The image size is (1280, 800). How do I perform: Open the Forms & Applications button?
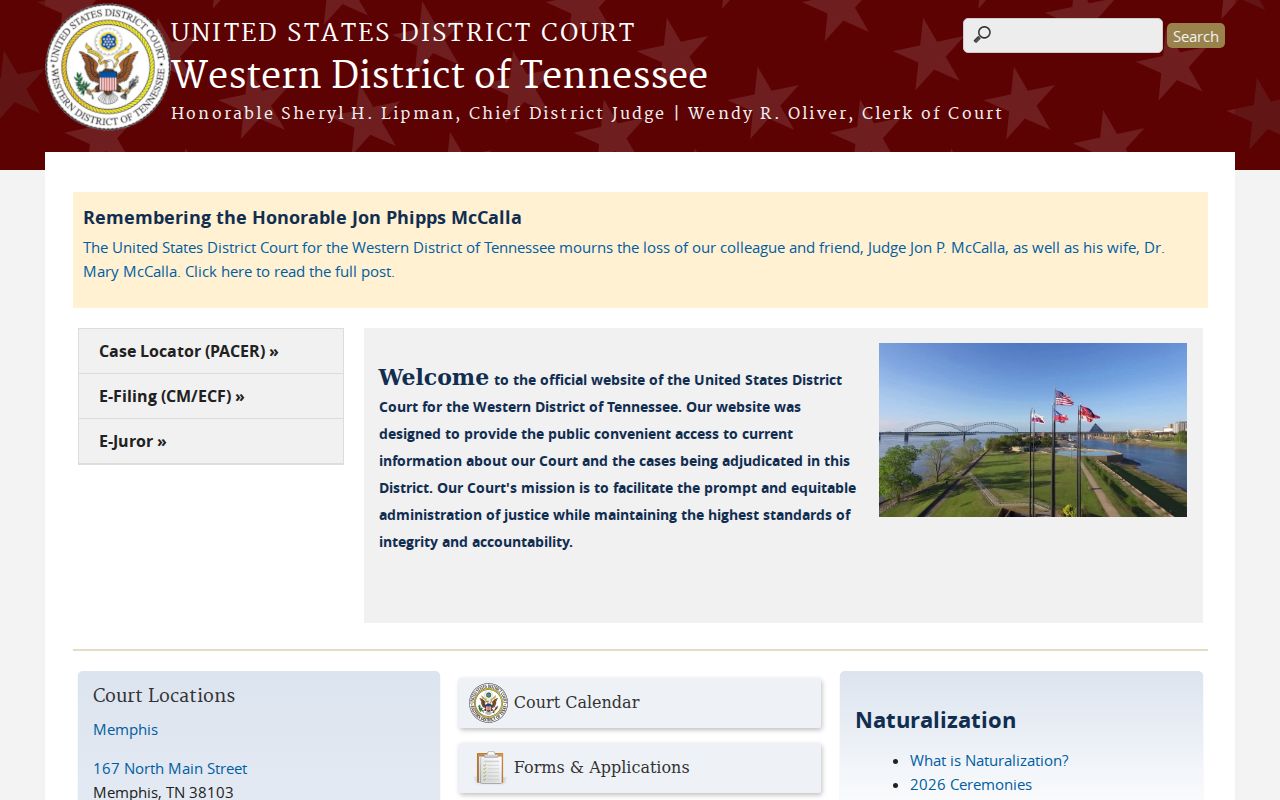[x=640, y=768]
